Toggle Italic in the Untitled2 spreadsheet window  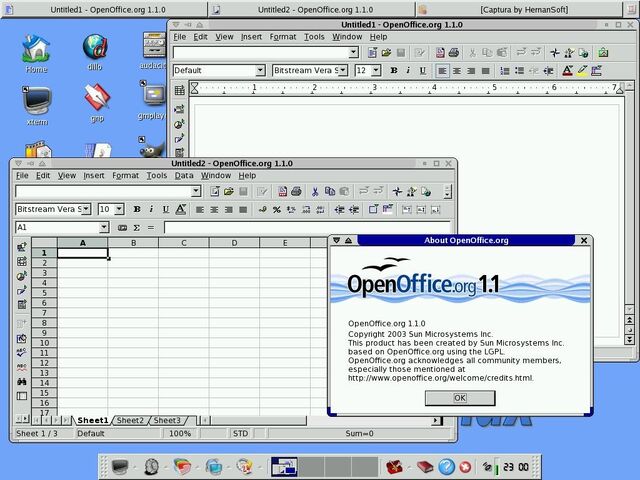[x=151, y=209]
